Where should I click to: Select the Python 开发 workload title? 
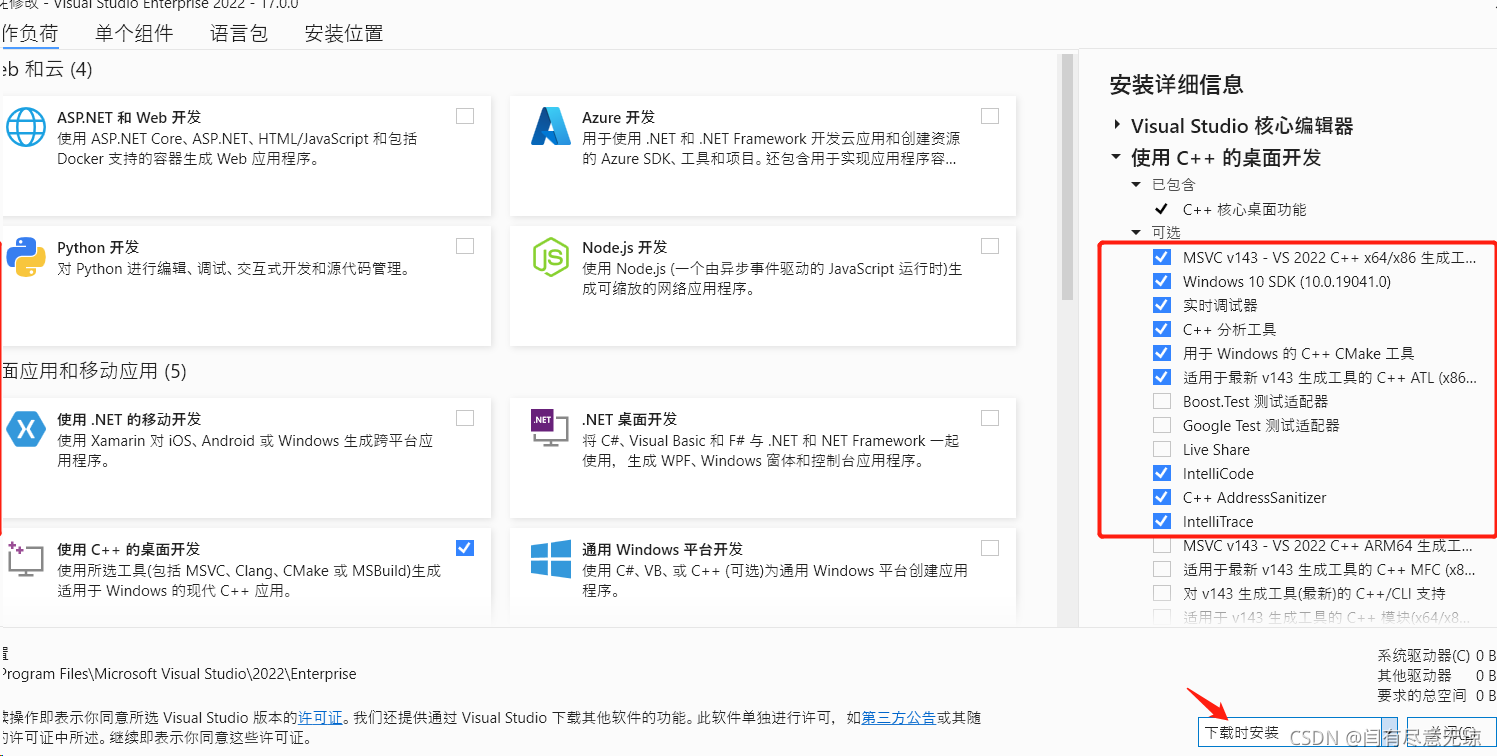pyautogui.click(x=98, y=247)
